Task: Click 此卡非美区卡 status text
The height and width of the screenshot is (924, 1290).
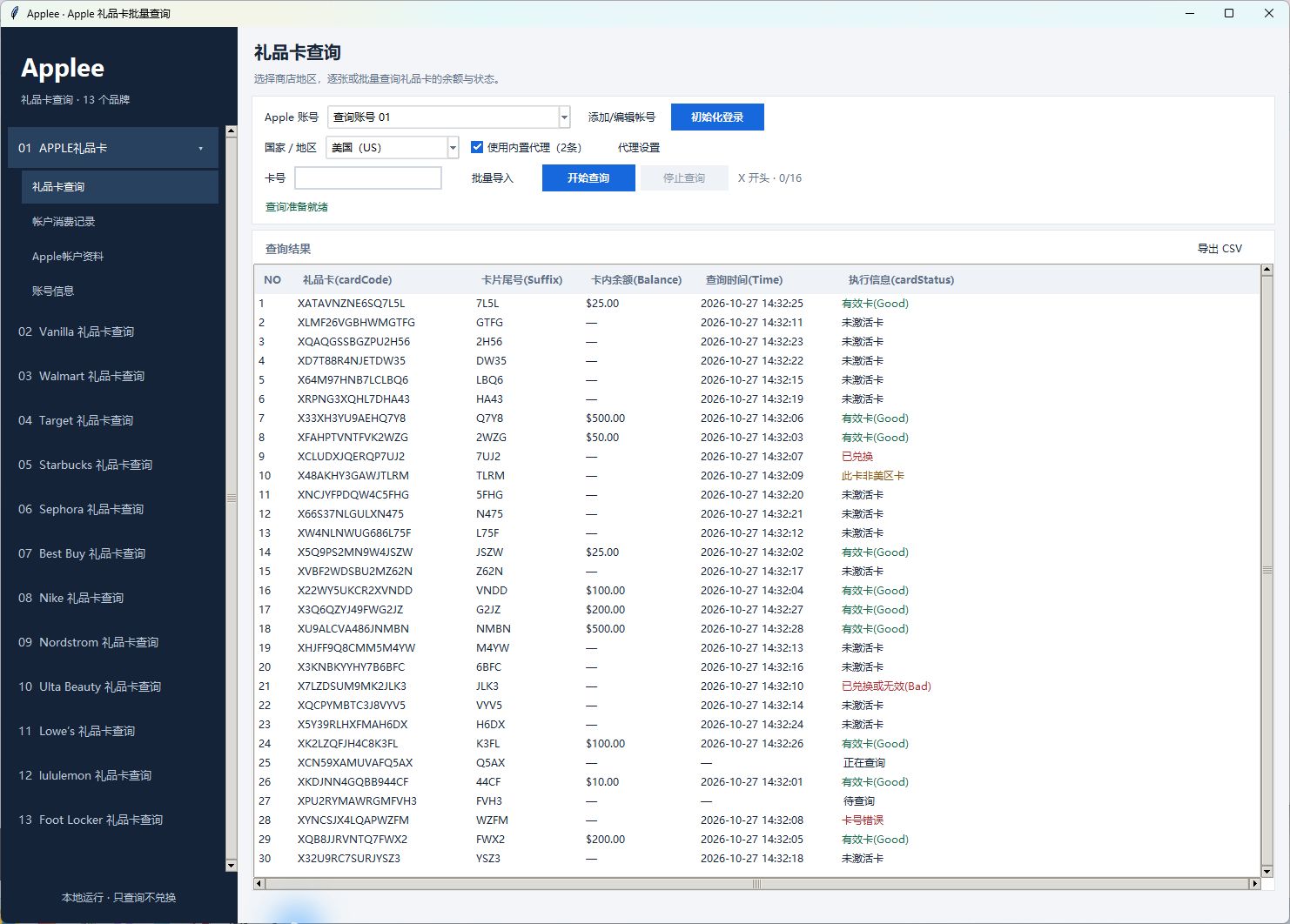Action: coord(873,476)
